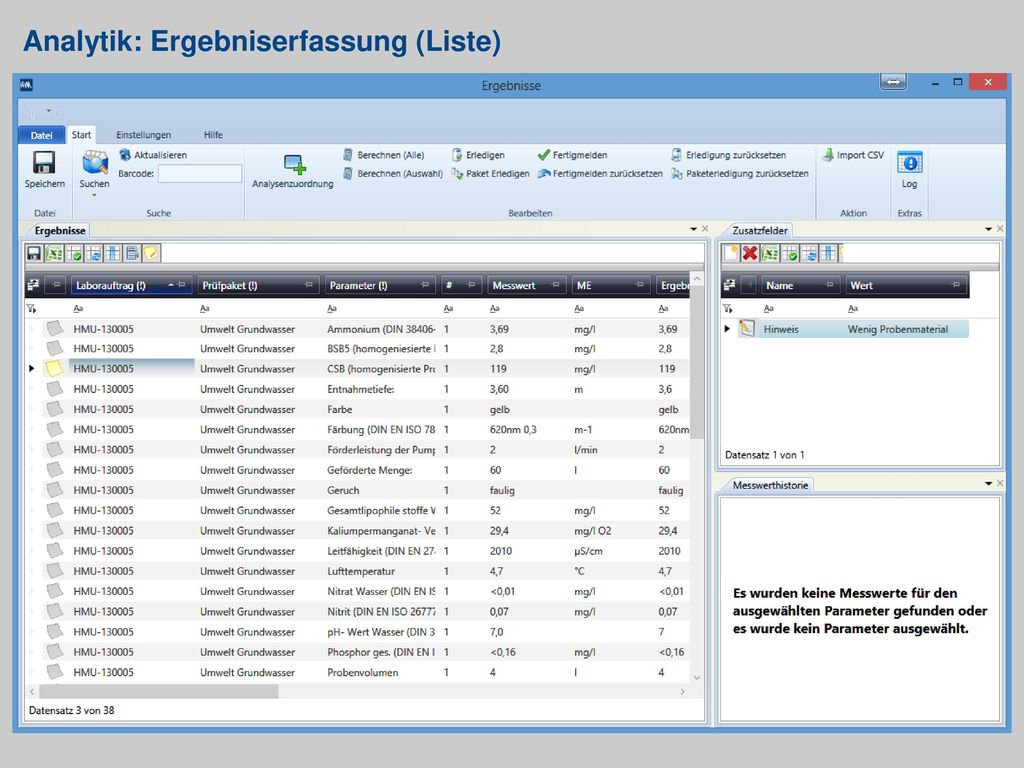The width and height of the screenshot is (1024, 768).
Task: Click Fertigmelden zurücksetzen
Action: pyautogui.click(x=600, y=174)
